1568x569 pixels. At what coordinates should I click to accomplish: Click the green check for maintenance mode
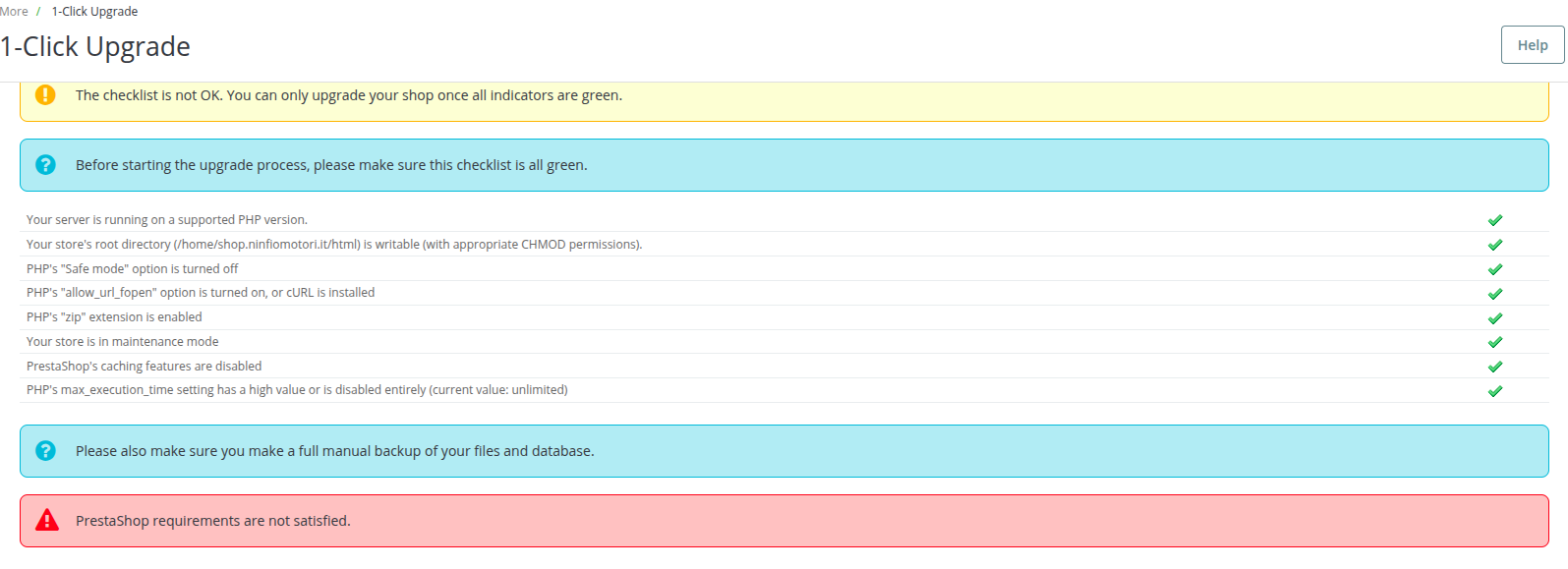[1494, 342]
